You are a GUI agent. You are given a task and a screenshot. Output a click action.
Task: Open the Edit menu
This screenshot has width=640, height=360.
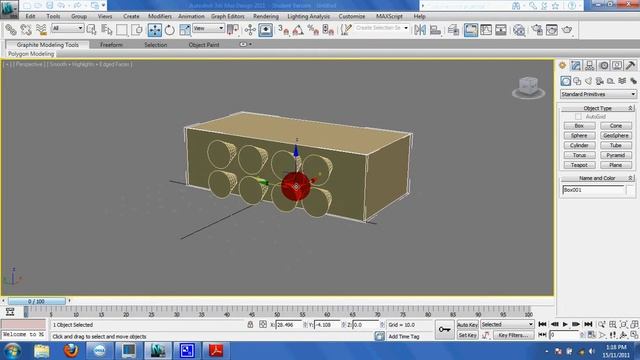(x=30, y=16)
